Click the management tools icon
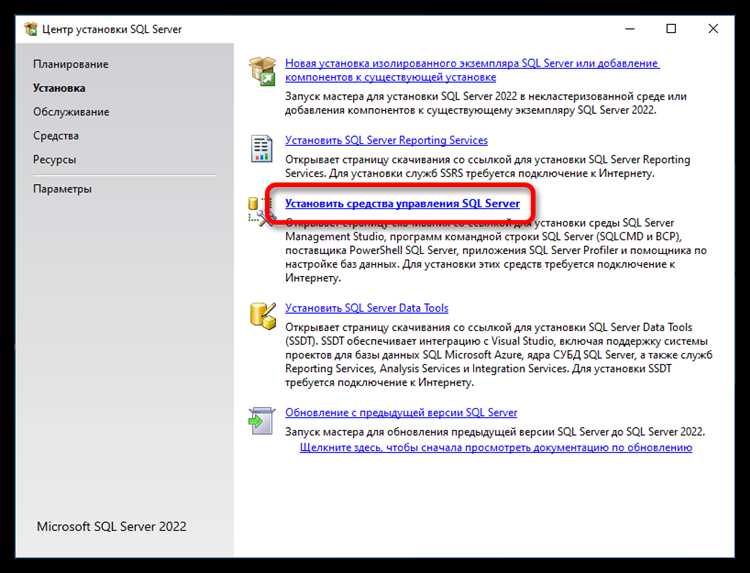750x573 pixels. 258,211
